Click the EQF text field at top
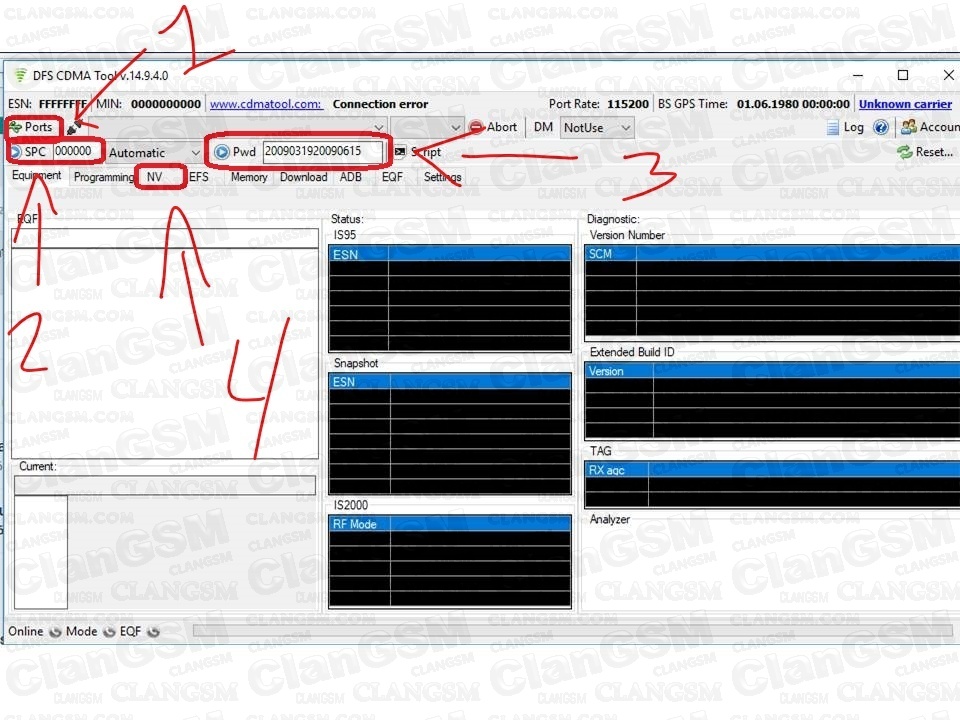Screen dimensions: 960x720 click(165, 238)
